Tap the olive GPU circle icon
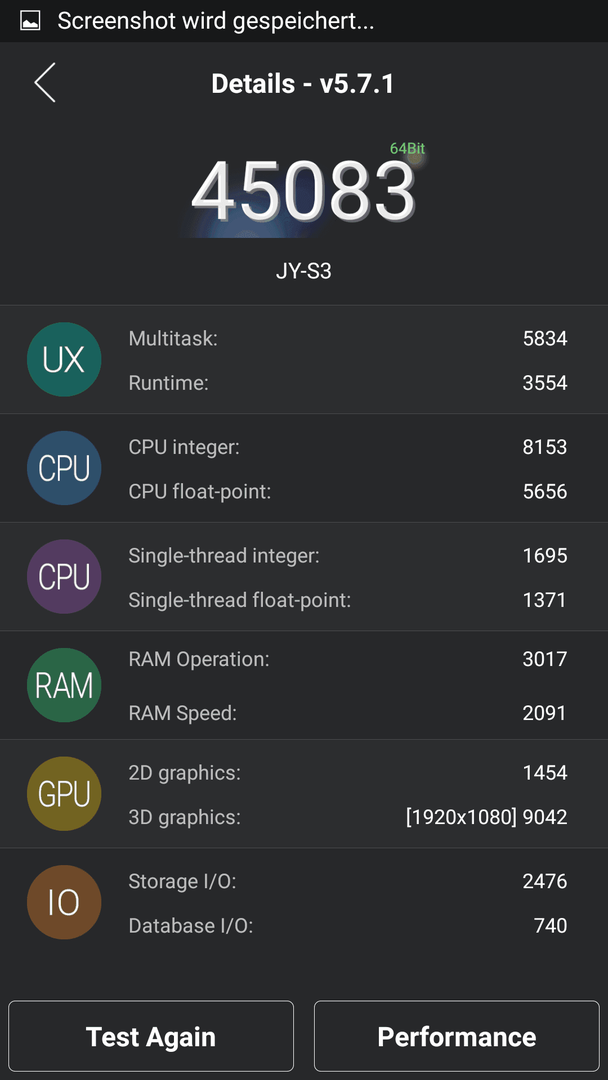Screen dimensions: 608x1080 [64, 793]
